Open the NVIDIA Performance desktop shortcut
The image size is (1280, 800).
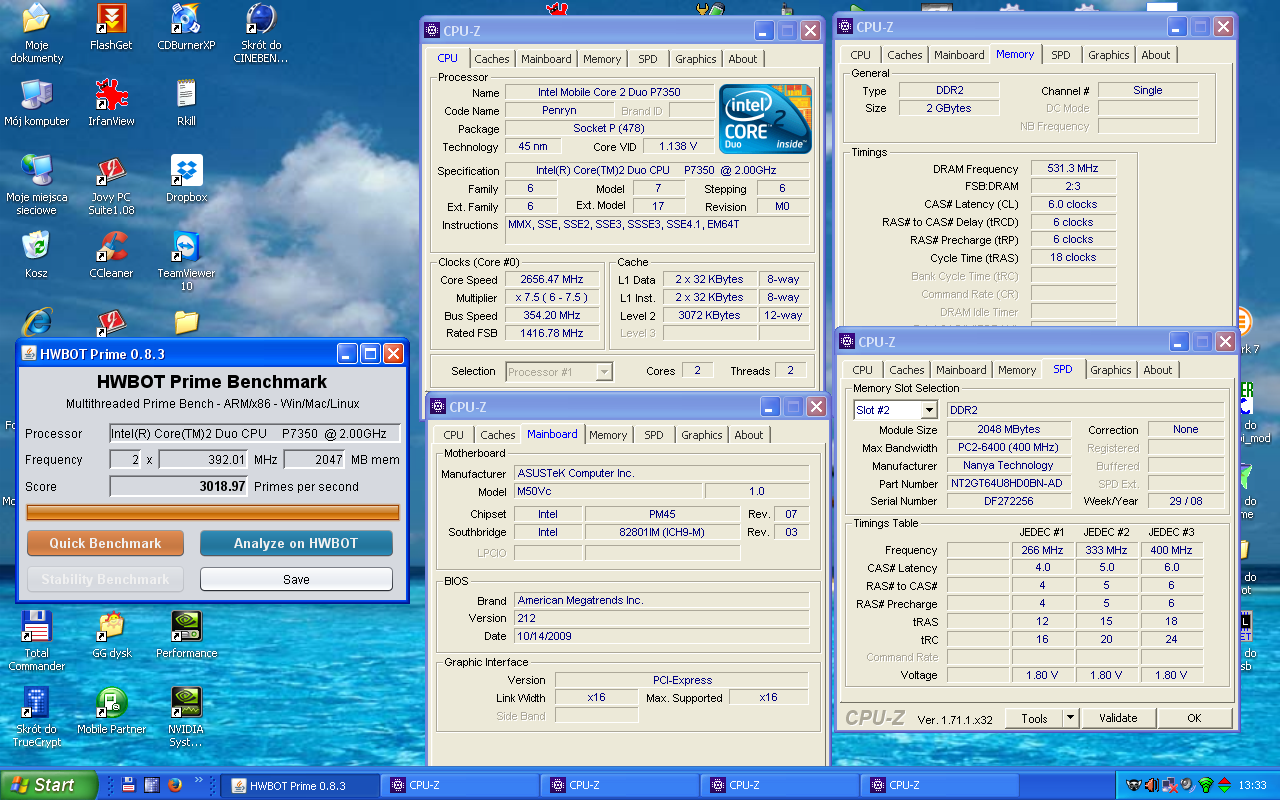coord(186,635)
